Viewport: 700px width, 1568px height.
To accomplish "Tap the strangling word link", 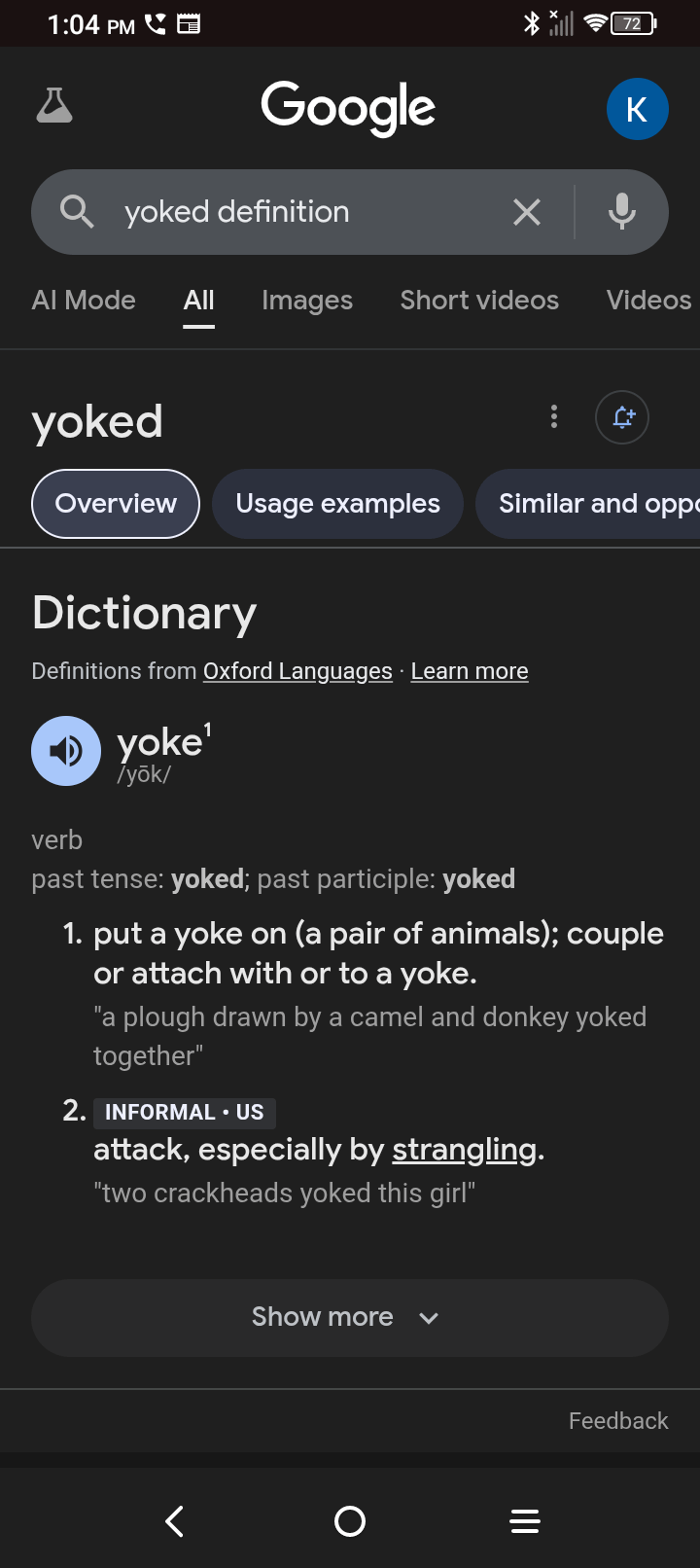I will (464, 1150).
